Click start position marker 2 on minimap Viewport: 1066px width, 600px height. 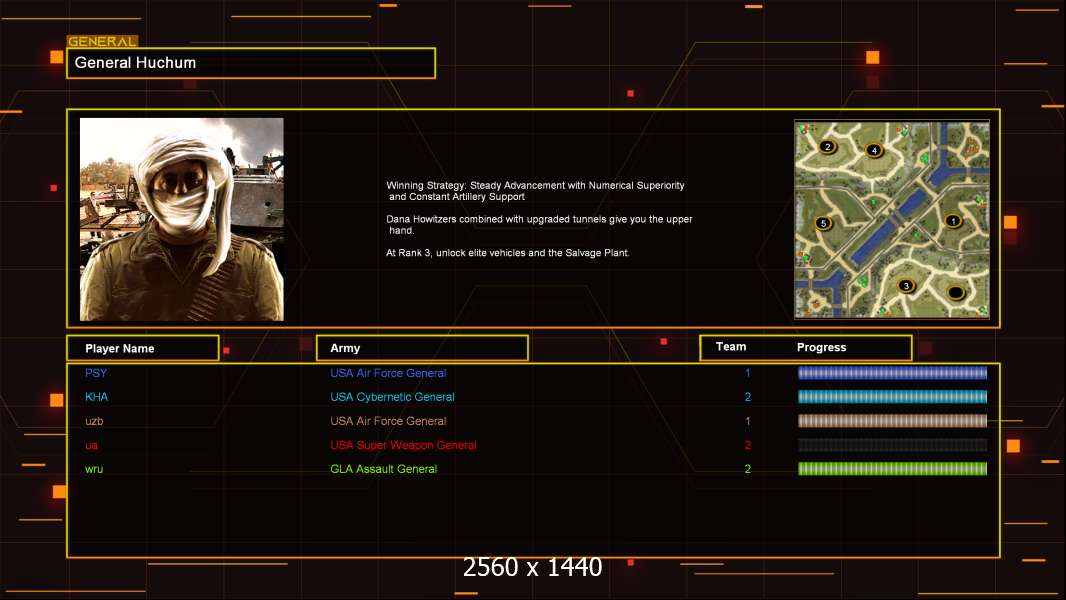coord(827,146)
